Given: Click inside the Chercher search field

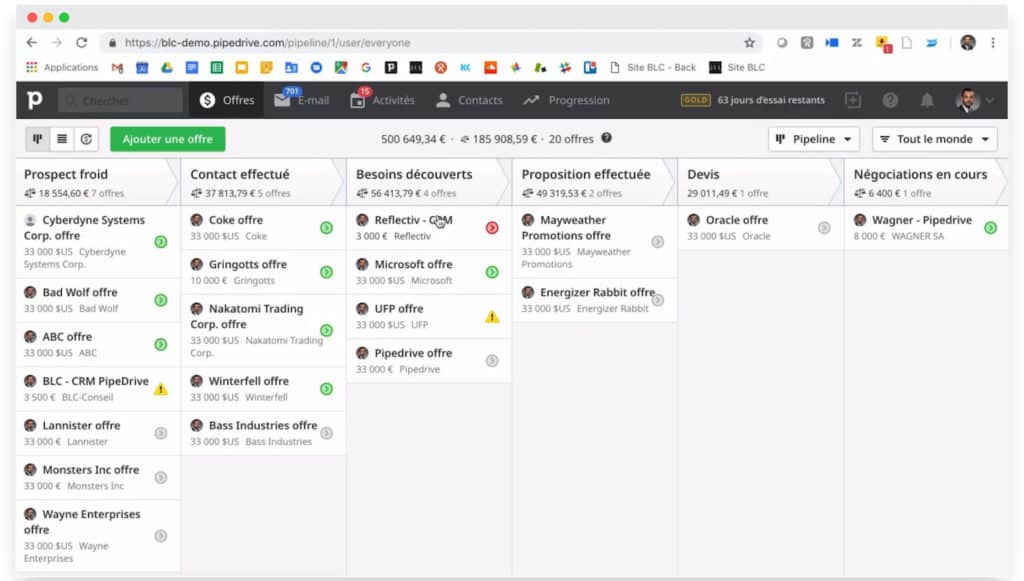Looking at the screenshot, I should tap(120, 100).
